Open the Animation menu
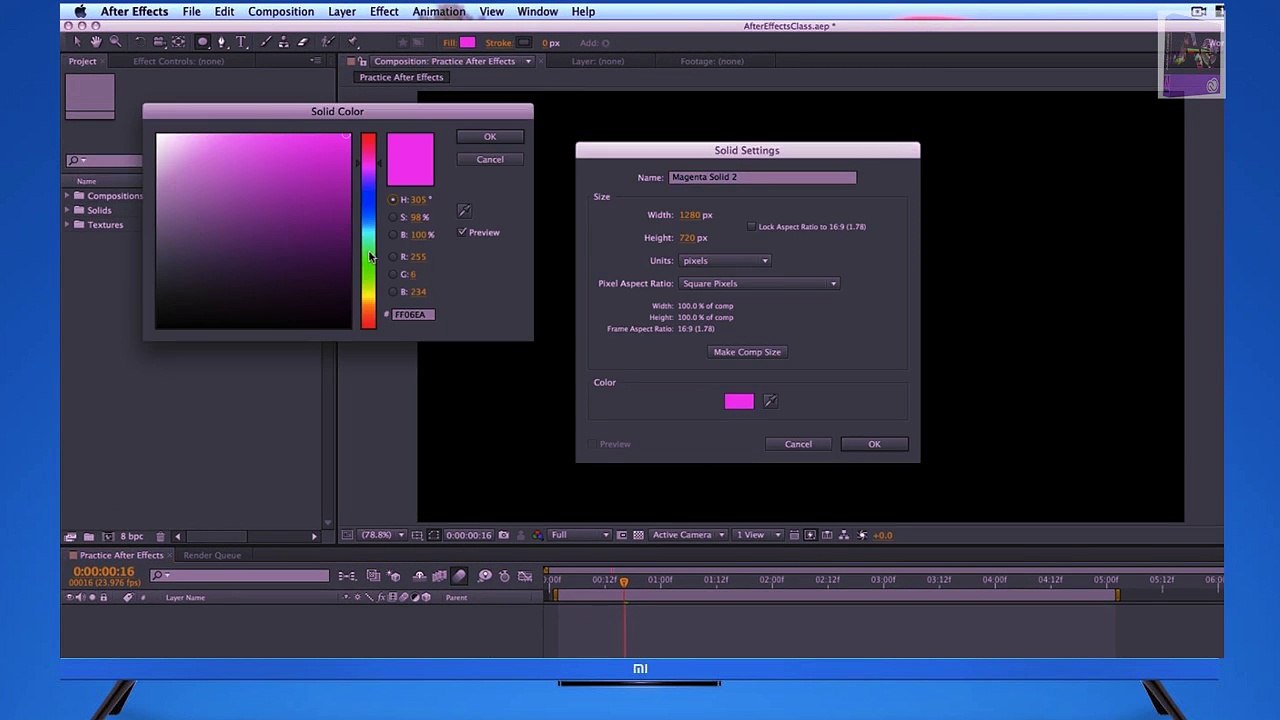This screenshot has width=1280, height=720. click(x=439, y=11)
